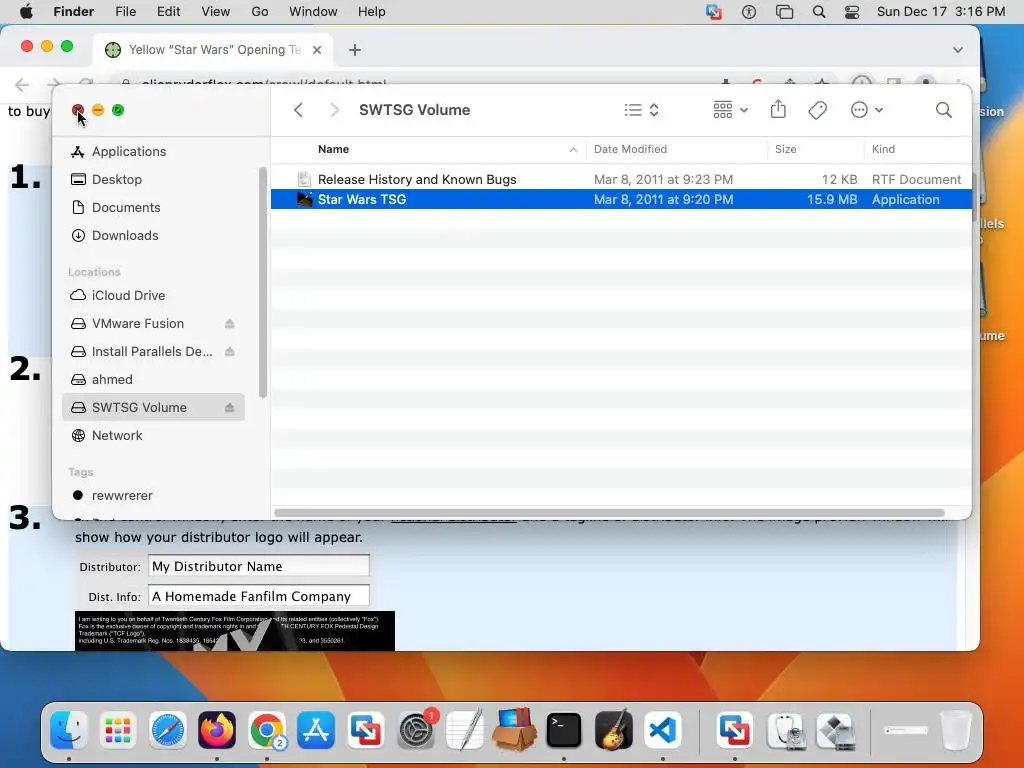Open the Help menu
The width and height of the screenshot is (1024, 768).
click(372, 12)
